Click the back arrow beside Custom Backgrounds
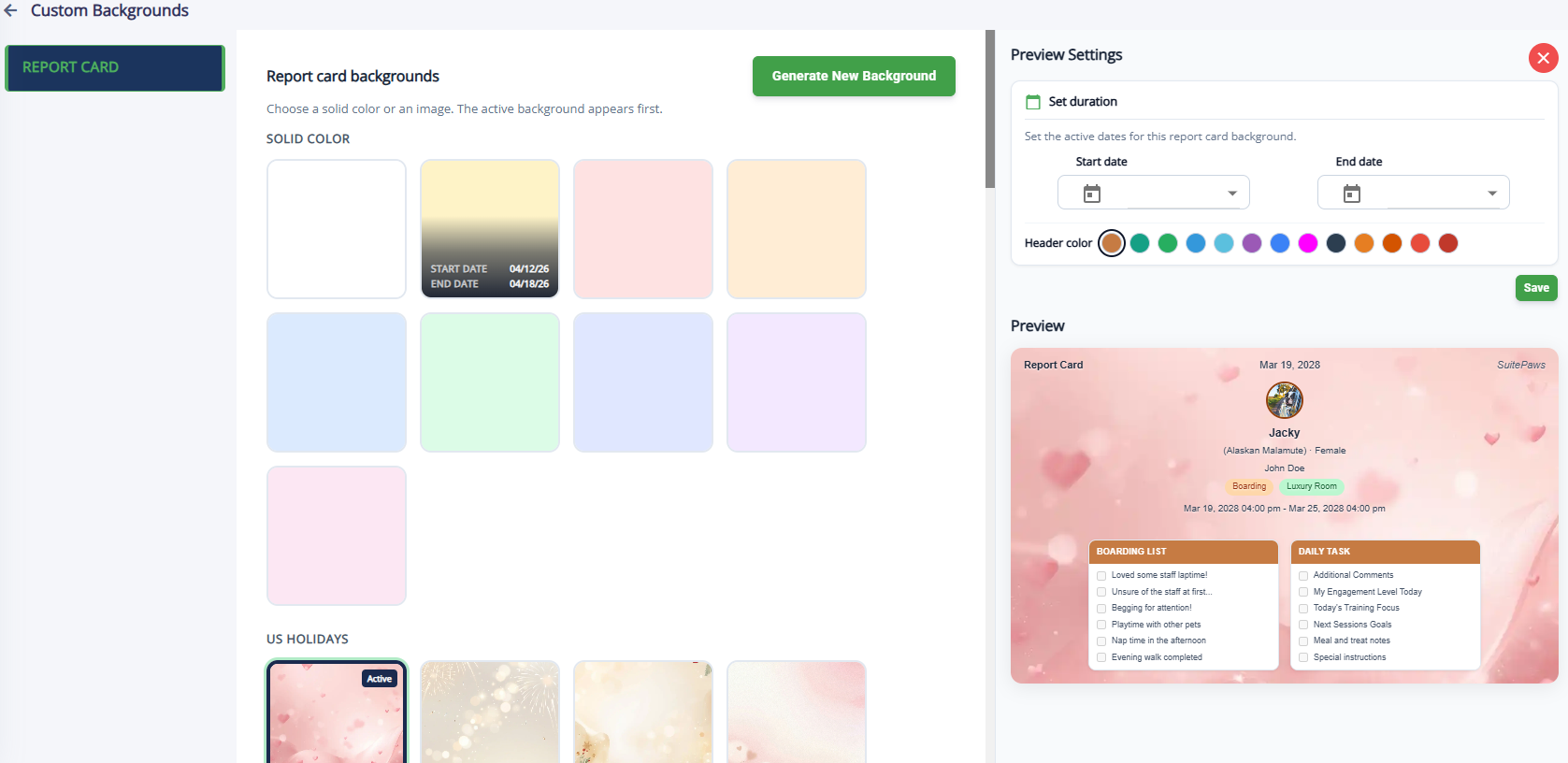The width and height of the screenshot is (1568, 763). click(11, 11)
